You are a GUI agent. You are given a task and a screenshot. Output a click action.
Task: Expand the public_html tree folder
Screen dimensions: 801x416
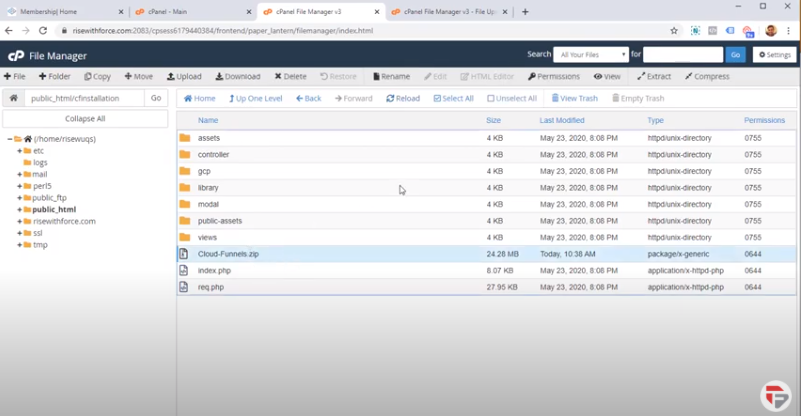(19, 210)
